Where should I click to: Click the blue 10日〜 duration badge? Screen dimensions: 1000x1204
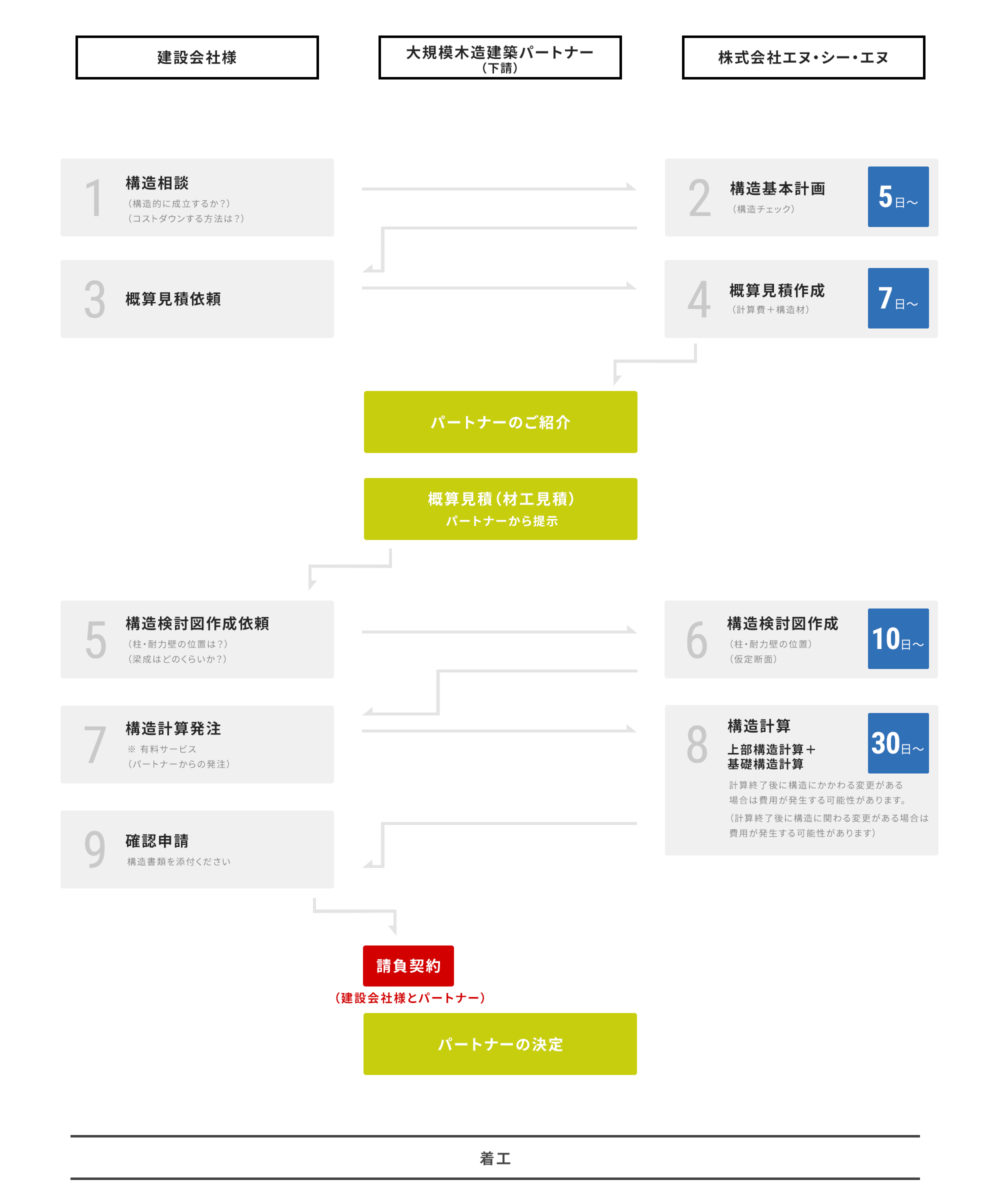(897, 638)
